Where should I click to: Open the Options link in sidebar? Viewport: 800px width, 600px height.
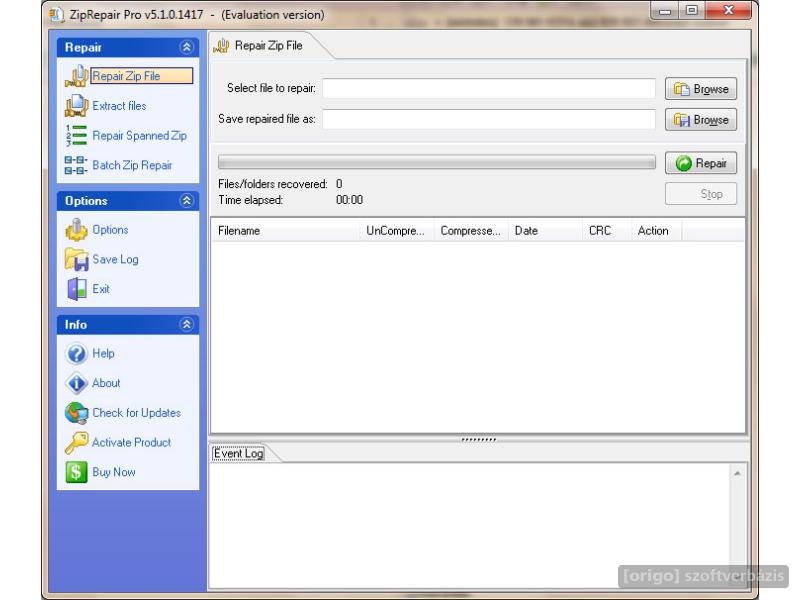coord(110,230)
